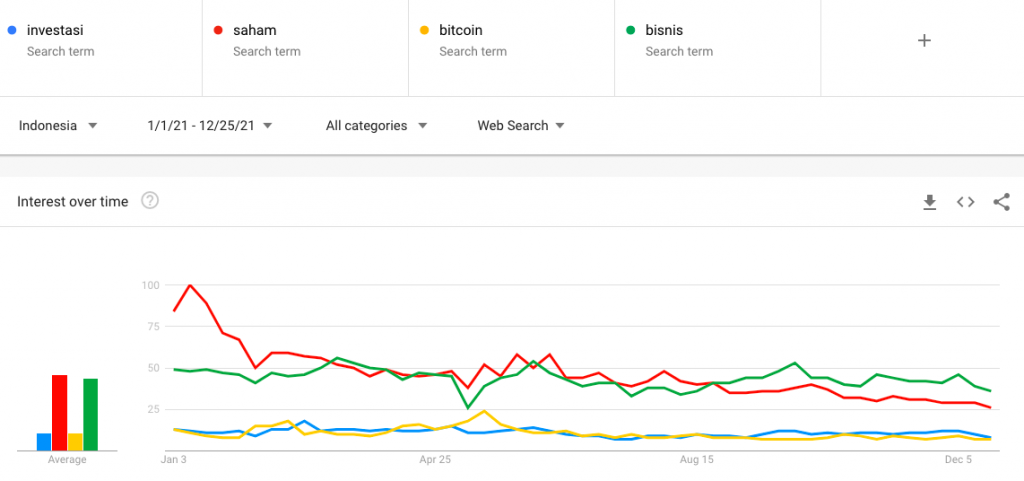
Task: Click the red saham average bar
Action: click(x=59, y=413)
